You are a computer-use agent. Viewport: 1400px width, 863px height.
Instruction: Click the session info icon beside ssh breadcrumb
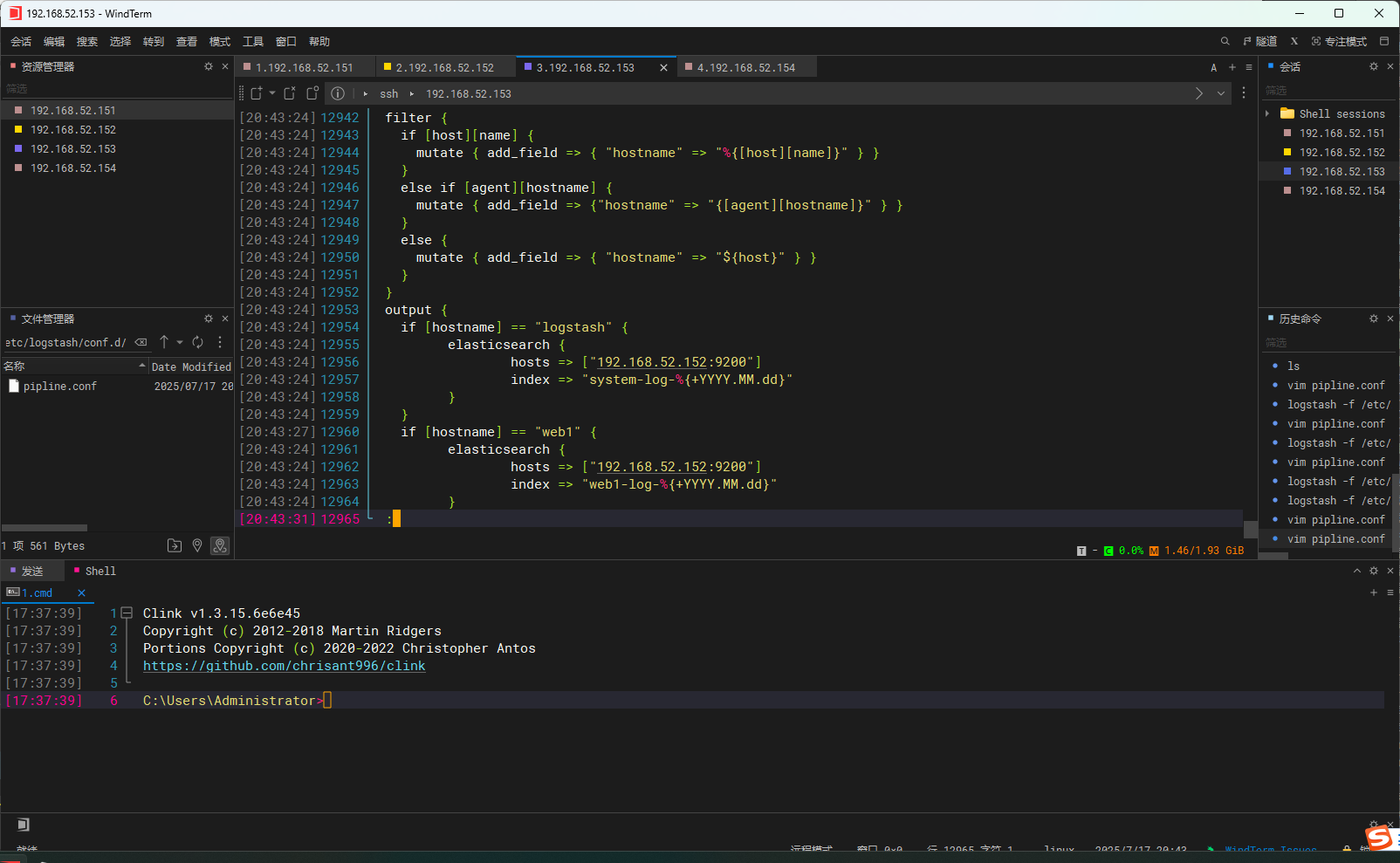point(339,93)
